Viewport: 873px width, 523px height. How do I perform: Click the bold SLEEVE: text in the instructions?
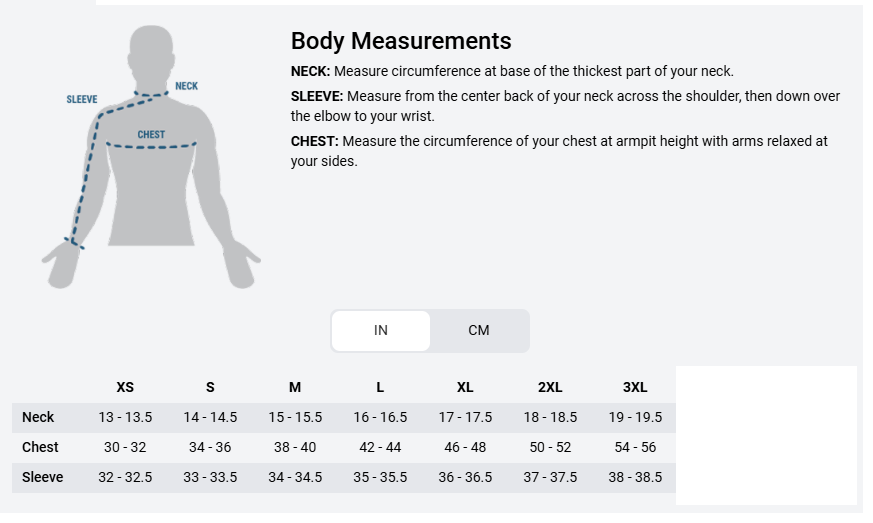tap(317, 96)
